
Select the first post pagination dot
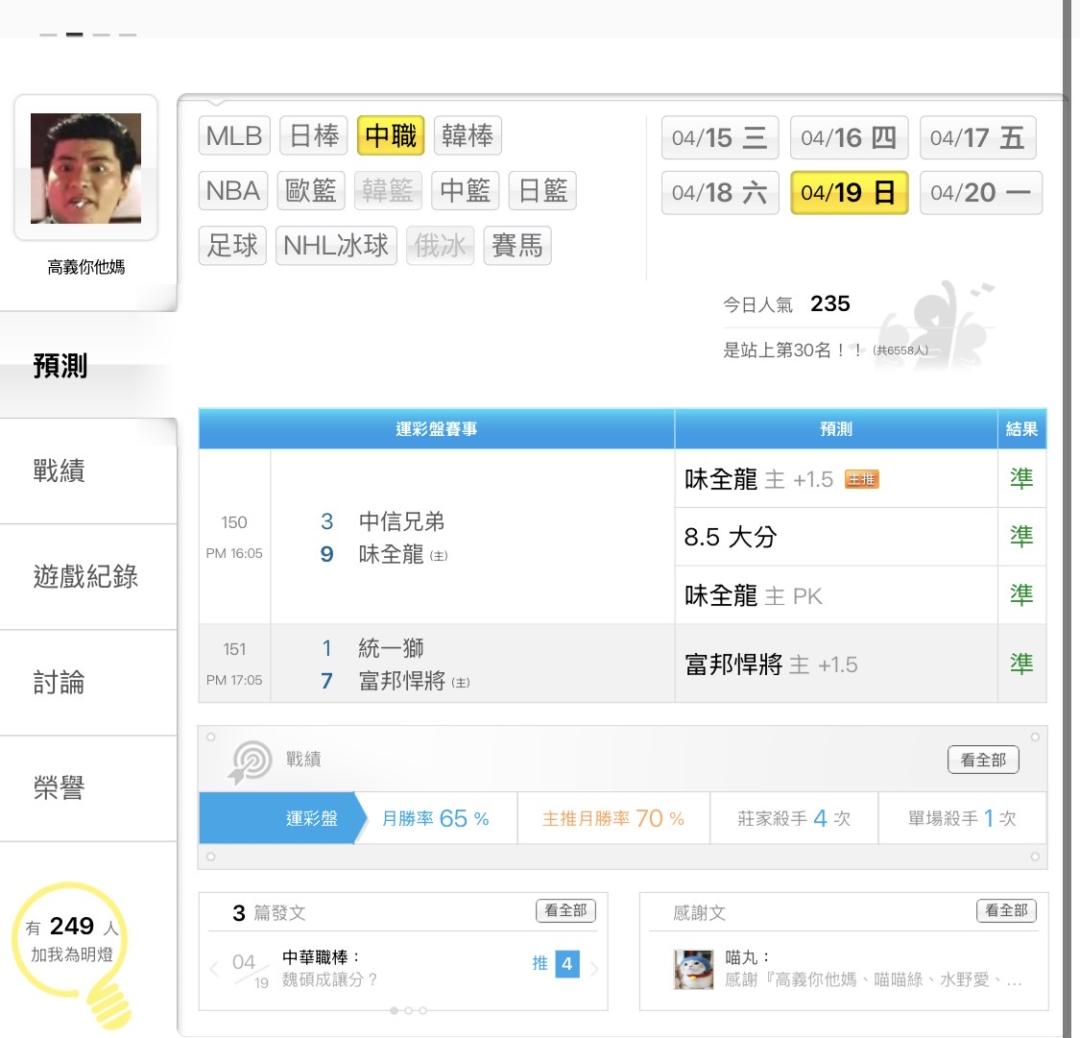[394, 1010]
